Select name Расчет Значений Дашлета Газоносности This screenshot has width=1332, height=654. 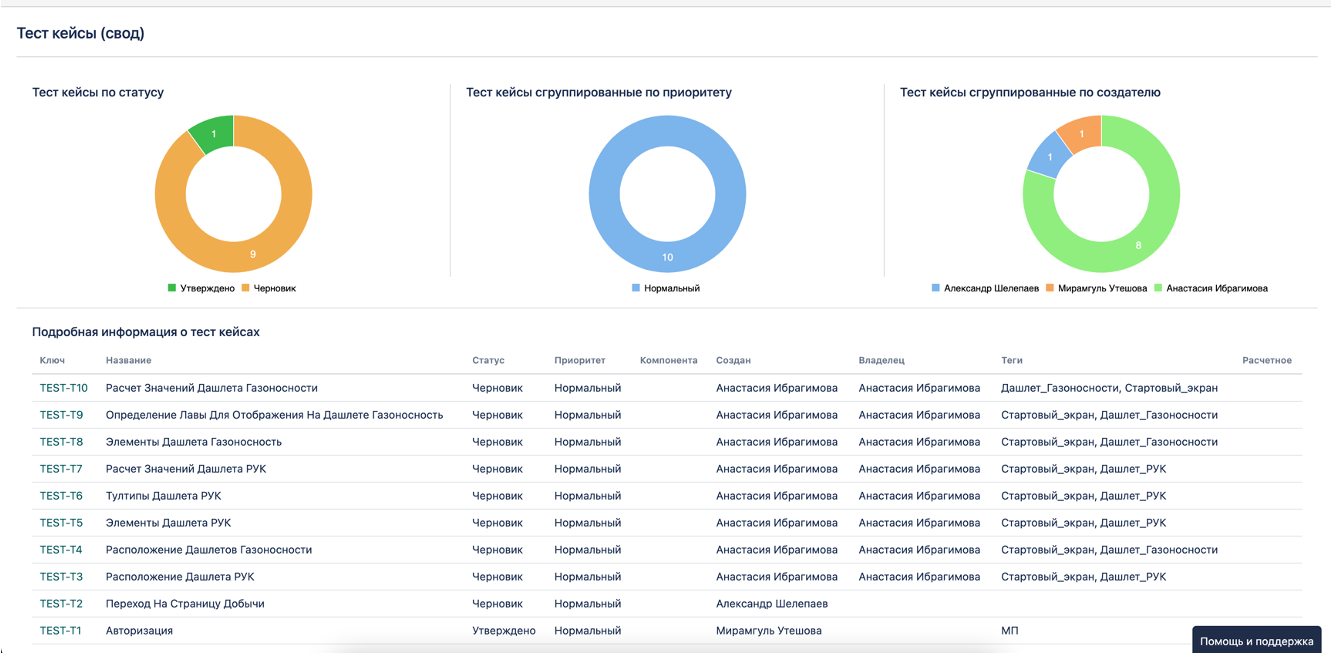(x=212, y=388)
